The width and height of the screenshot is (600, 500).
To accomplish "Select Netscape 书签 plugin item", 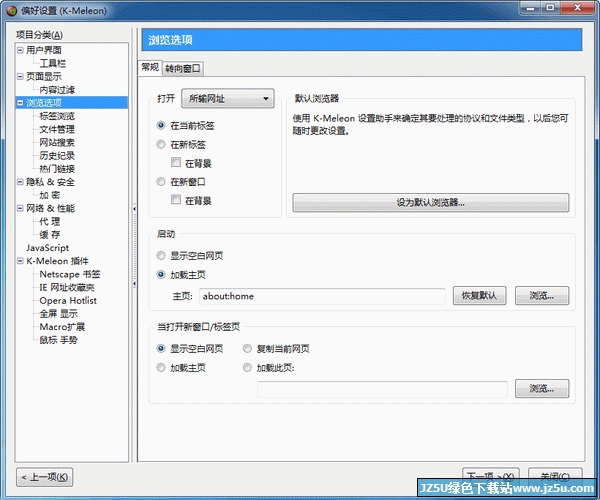I will (70, 274).
